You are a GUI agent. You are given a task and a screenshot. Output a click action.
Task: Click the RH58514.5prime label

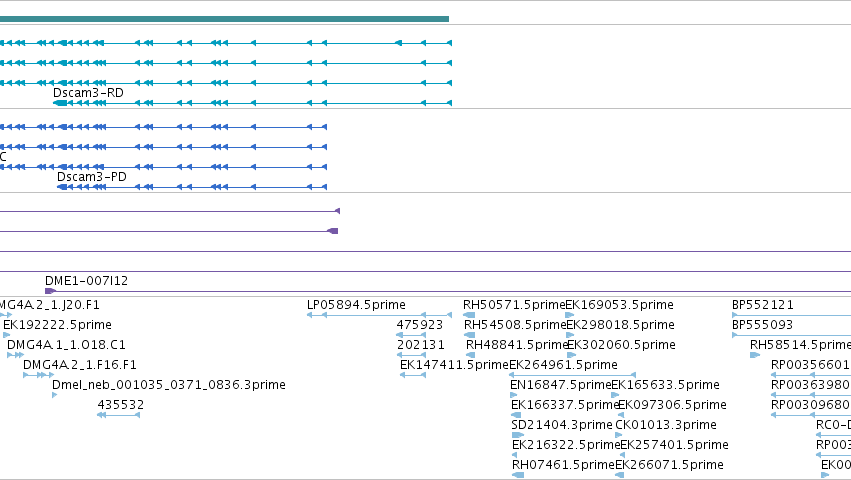coord(801,345)
